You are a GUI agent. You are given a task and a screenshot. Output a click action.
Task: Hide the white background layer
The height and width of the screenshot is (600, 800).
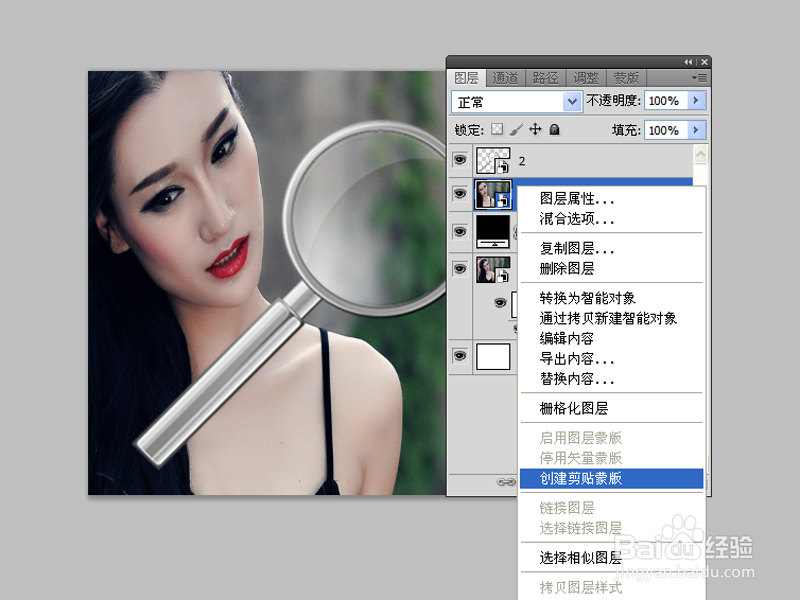pyautogui.click(x=460, y=356)
